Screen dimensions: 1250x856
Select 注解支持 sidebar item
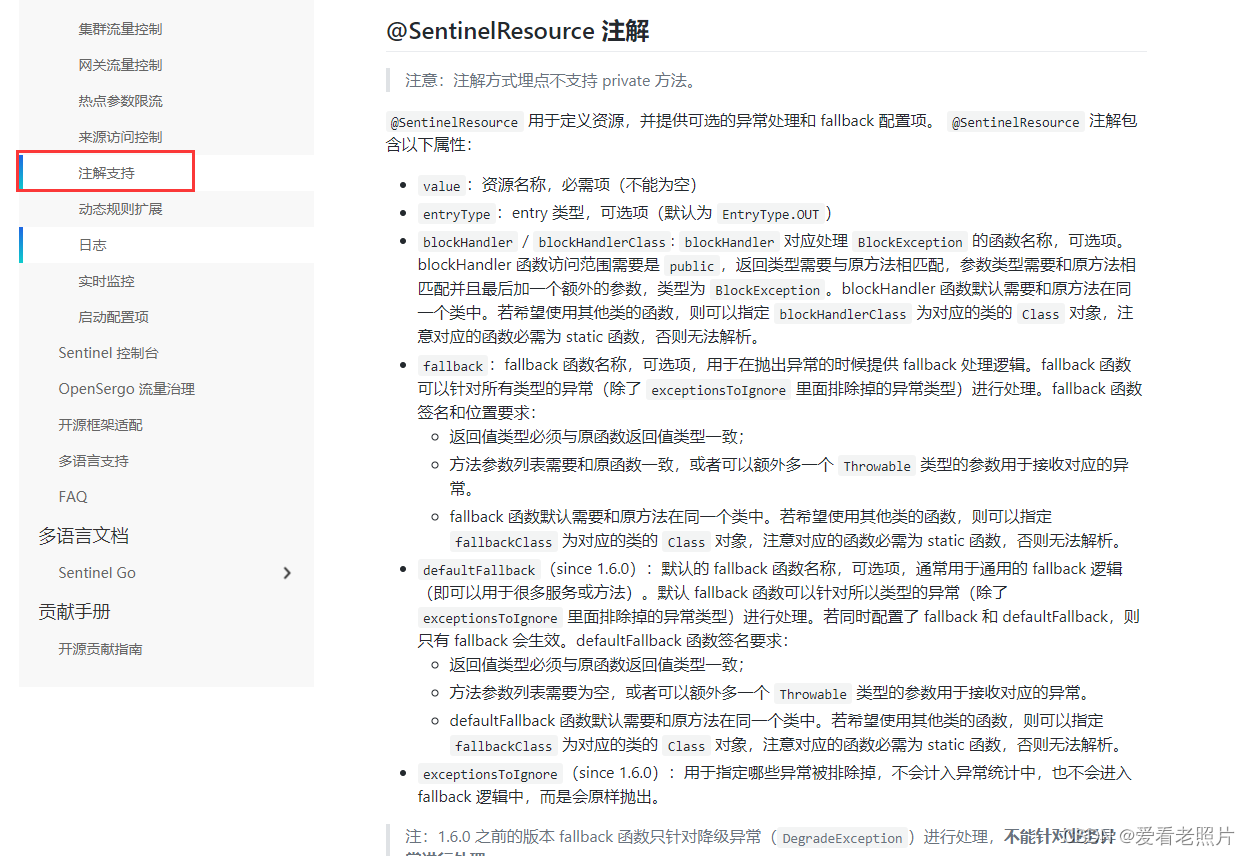pyautogui.click(x=106, y=173)
